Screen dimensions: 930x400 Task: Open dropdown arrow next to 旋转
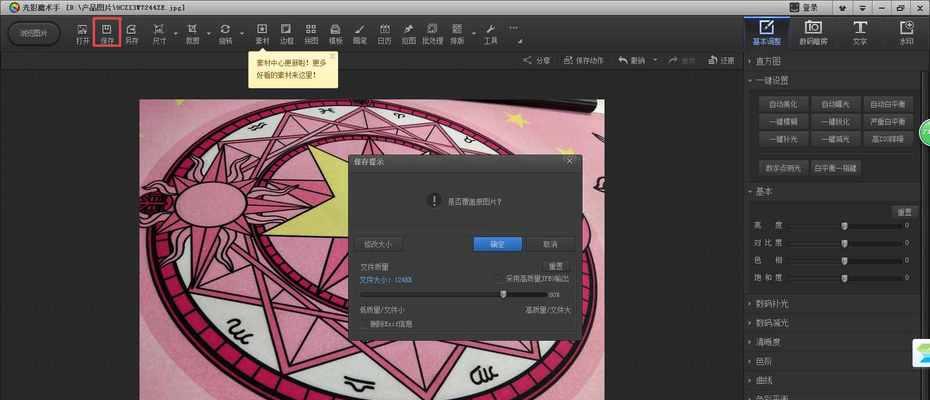pyautogui.click(x=242, y=33)
